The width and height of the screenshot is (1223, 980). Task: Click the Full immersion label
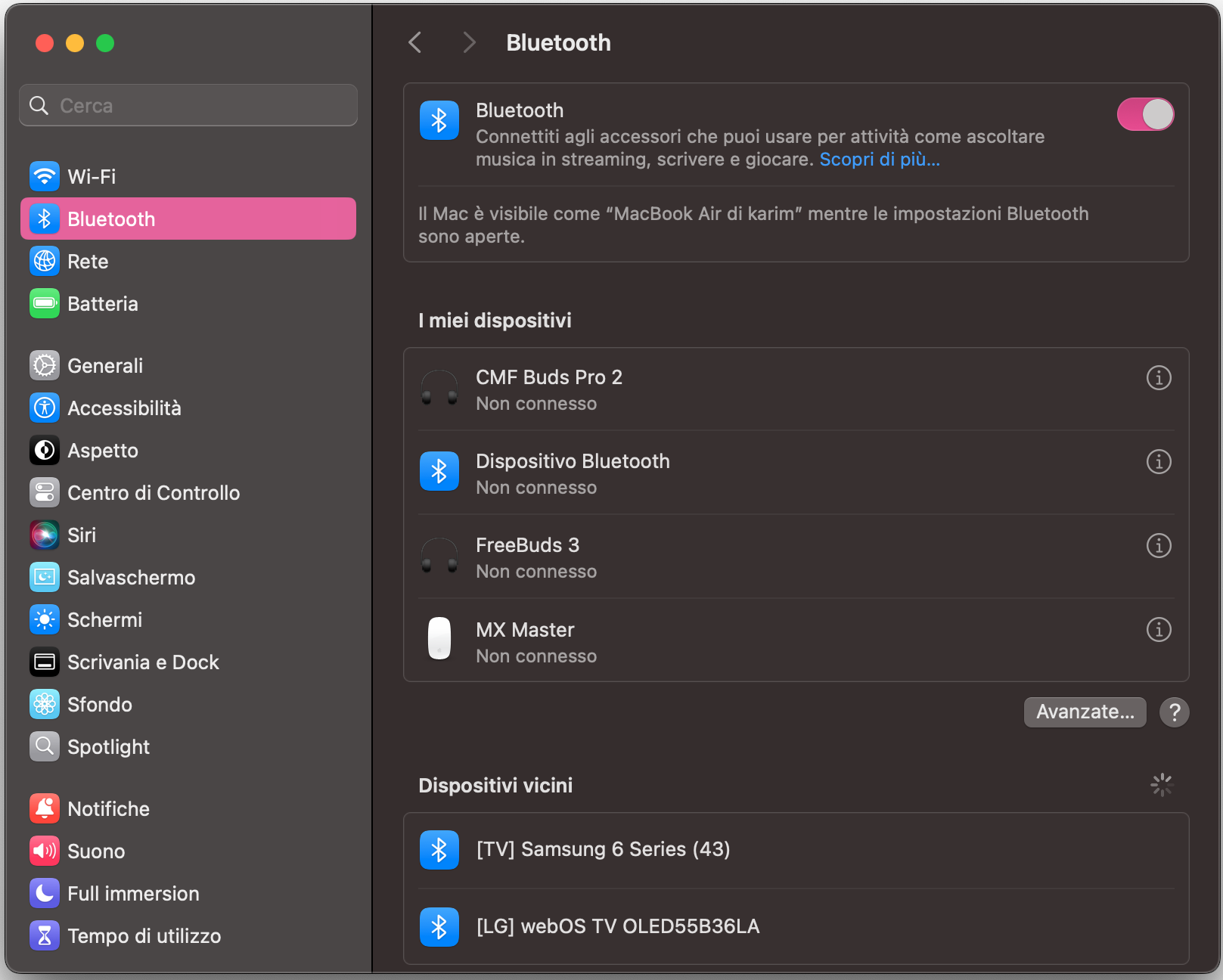coord(133,894)
